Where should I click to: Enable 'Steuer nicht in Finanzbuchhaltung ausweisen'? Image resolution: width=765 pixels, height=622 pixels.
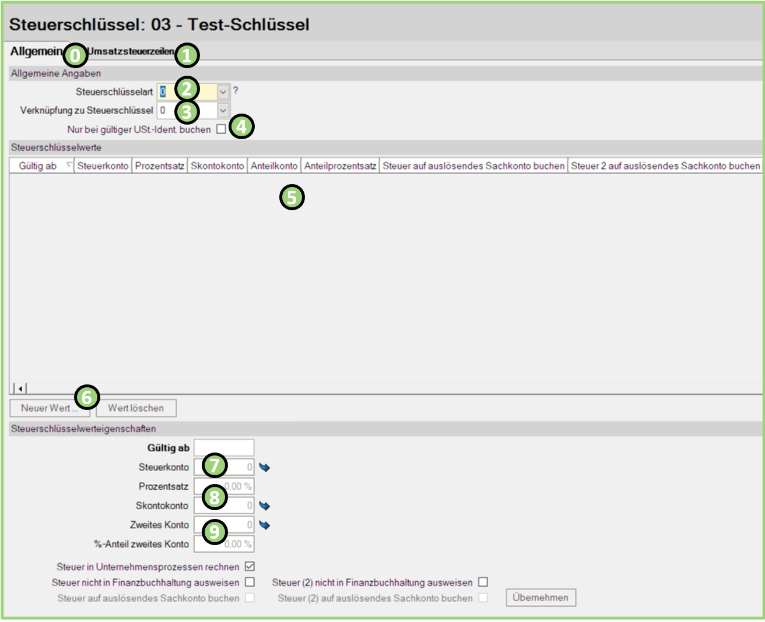(x=249, y=582)
